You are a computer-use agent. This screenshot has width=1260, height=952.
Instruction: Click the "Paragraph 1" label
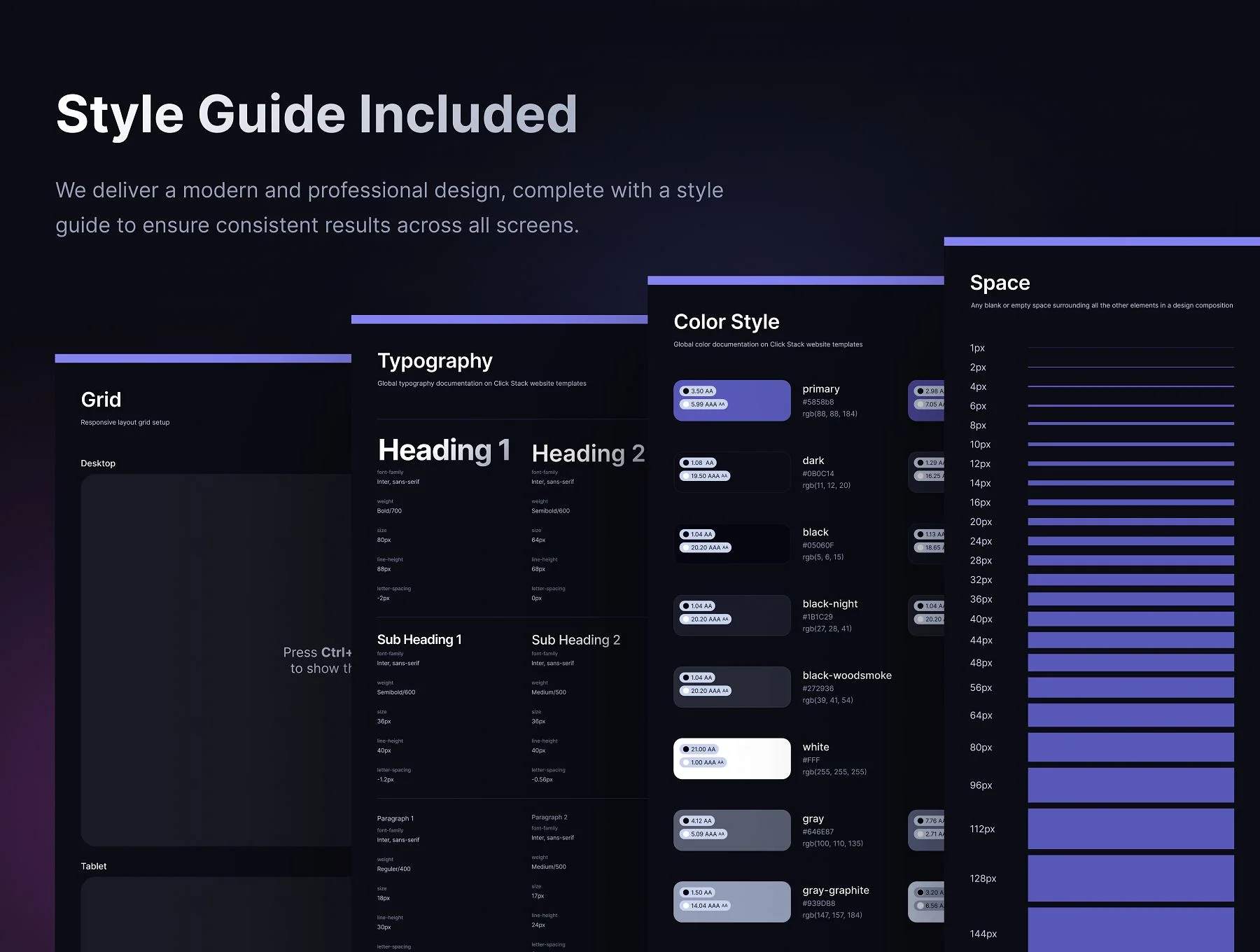[395, 818]
